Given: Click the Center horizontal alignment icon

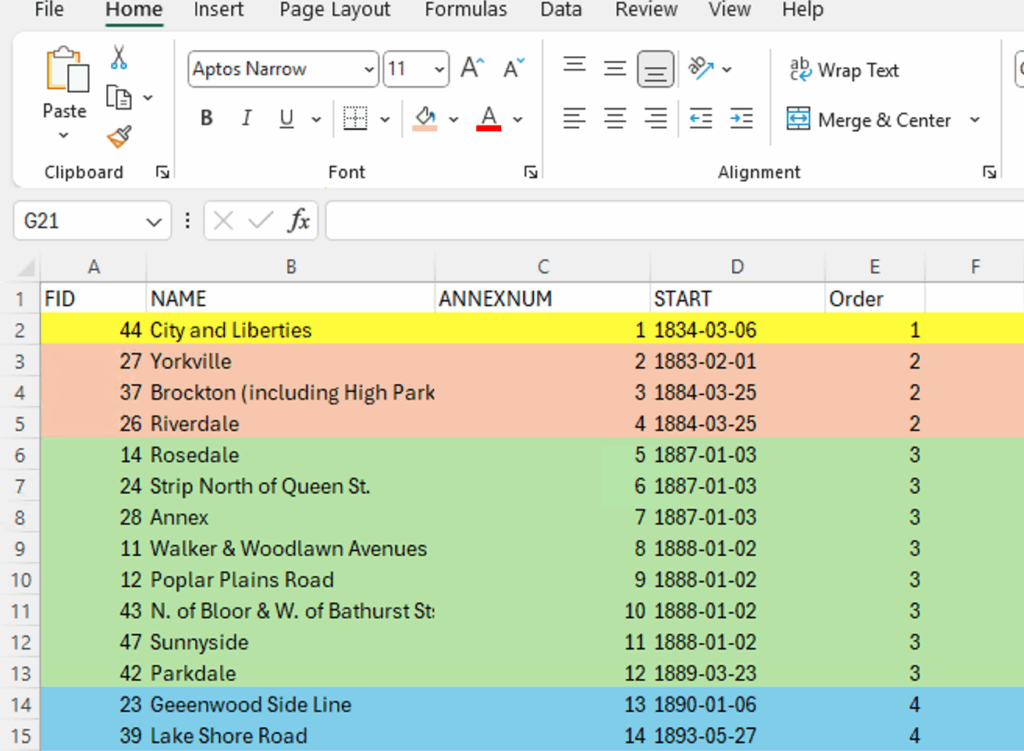Looking at the screenshot, I should (615, 119).
